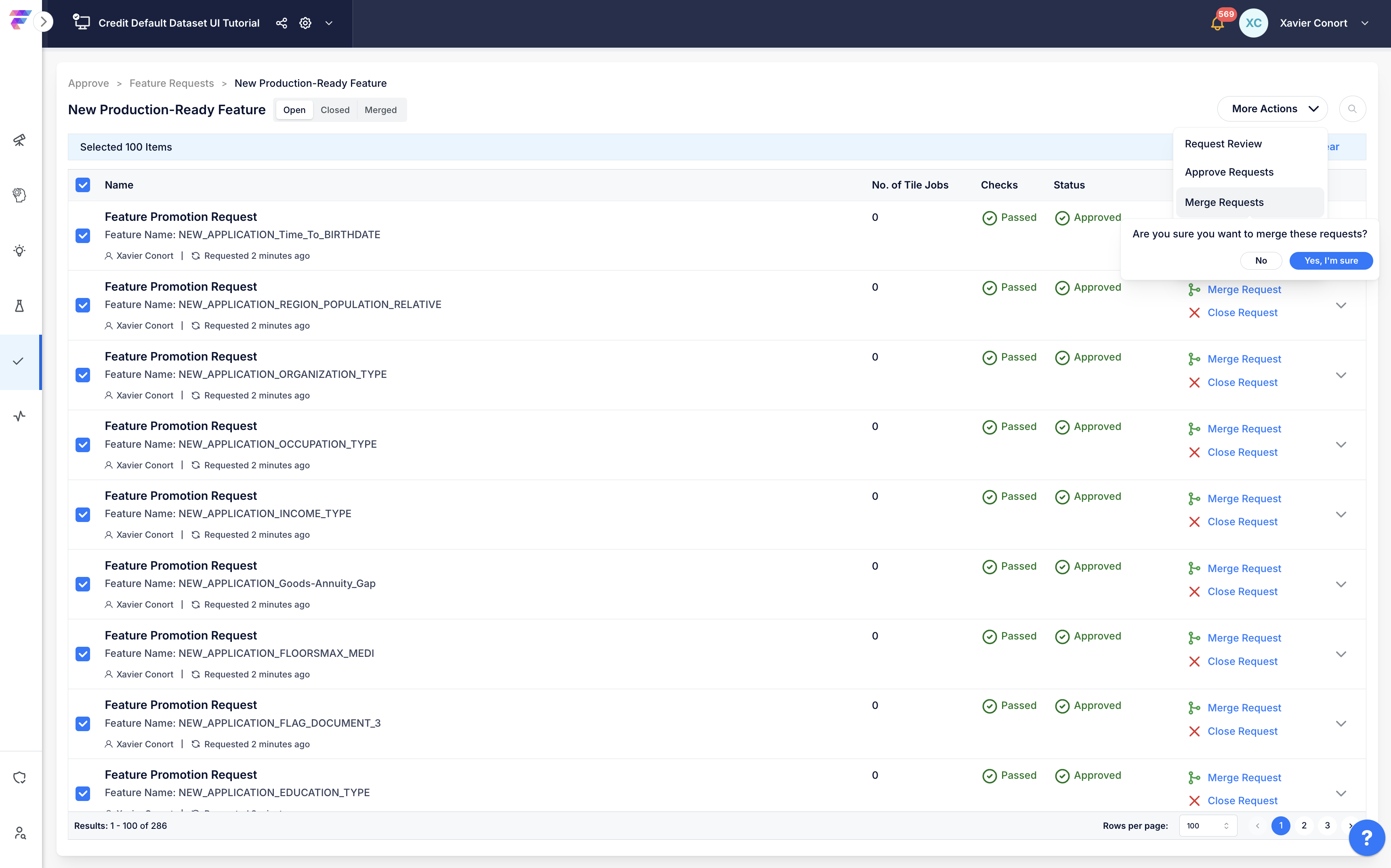Screen dimensions: 1391x868
Task: Open the rows per page selector
Action: 1208,826
